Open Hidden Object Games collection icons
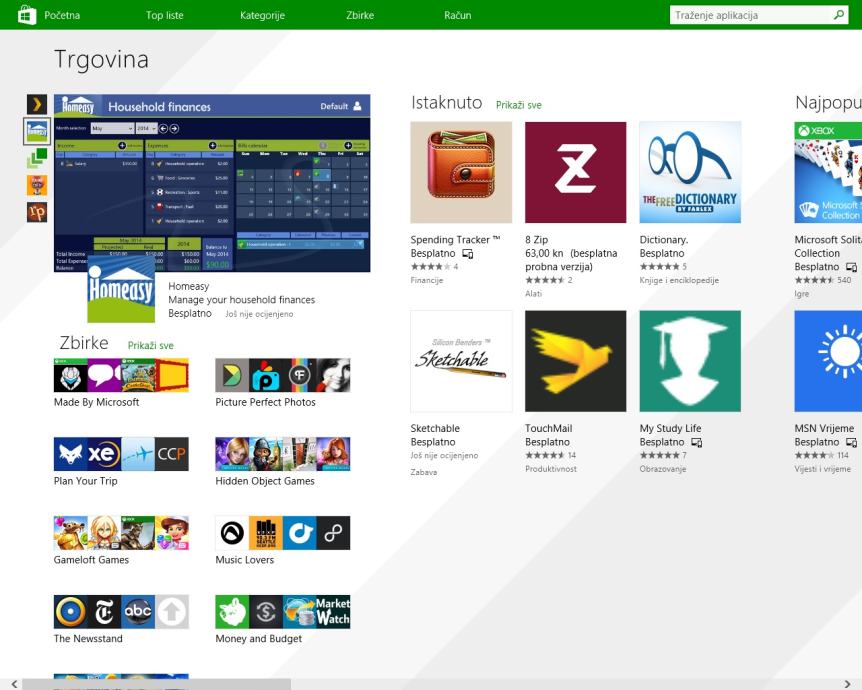 click(x=283, y=454)
